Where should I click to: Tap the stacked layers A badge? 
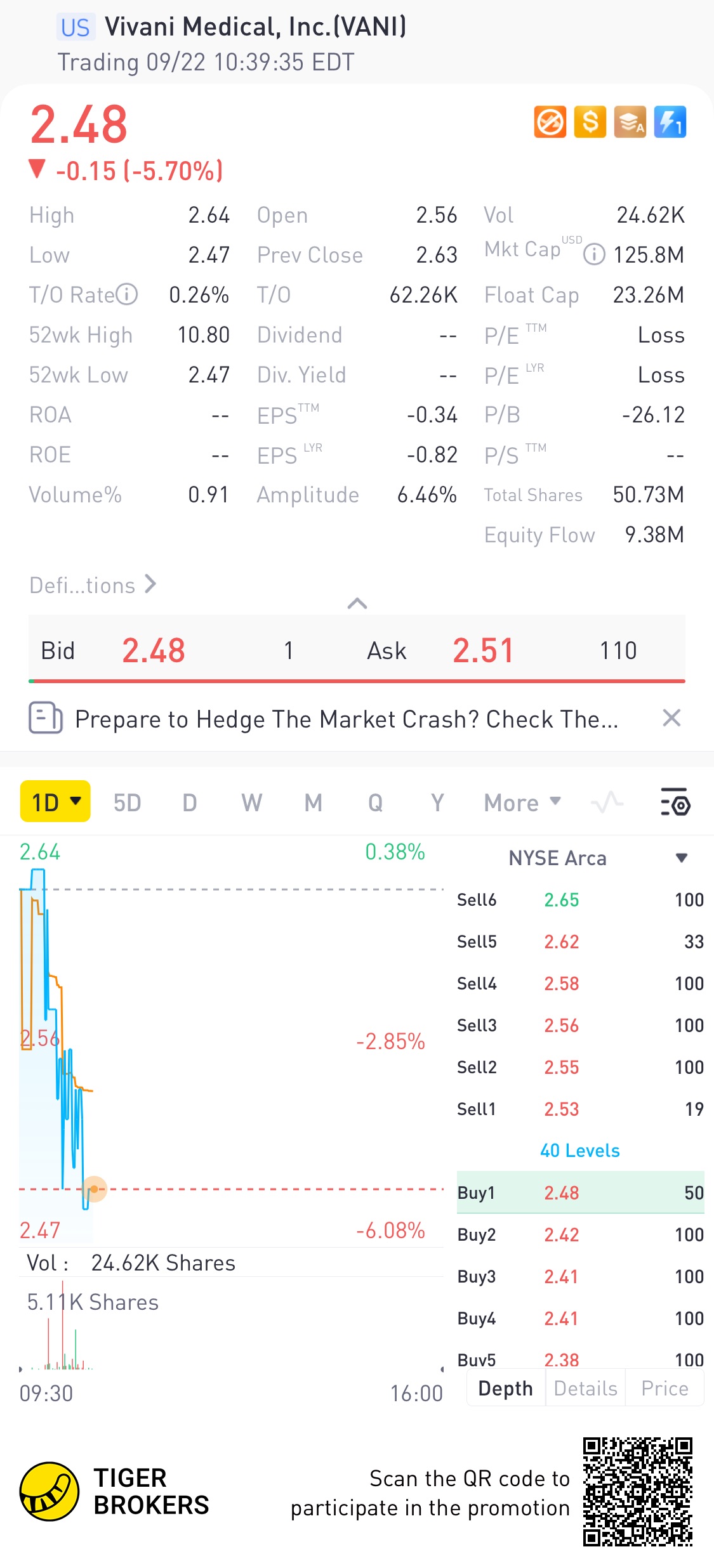coord(630,122)
